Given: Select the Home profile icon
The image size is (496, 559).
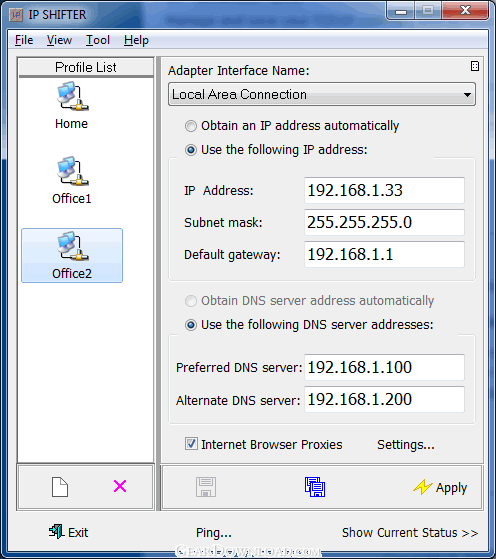Looking at the screenshot, I should 72,97.
